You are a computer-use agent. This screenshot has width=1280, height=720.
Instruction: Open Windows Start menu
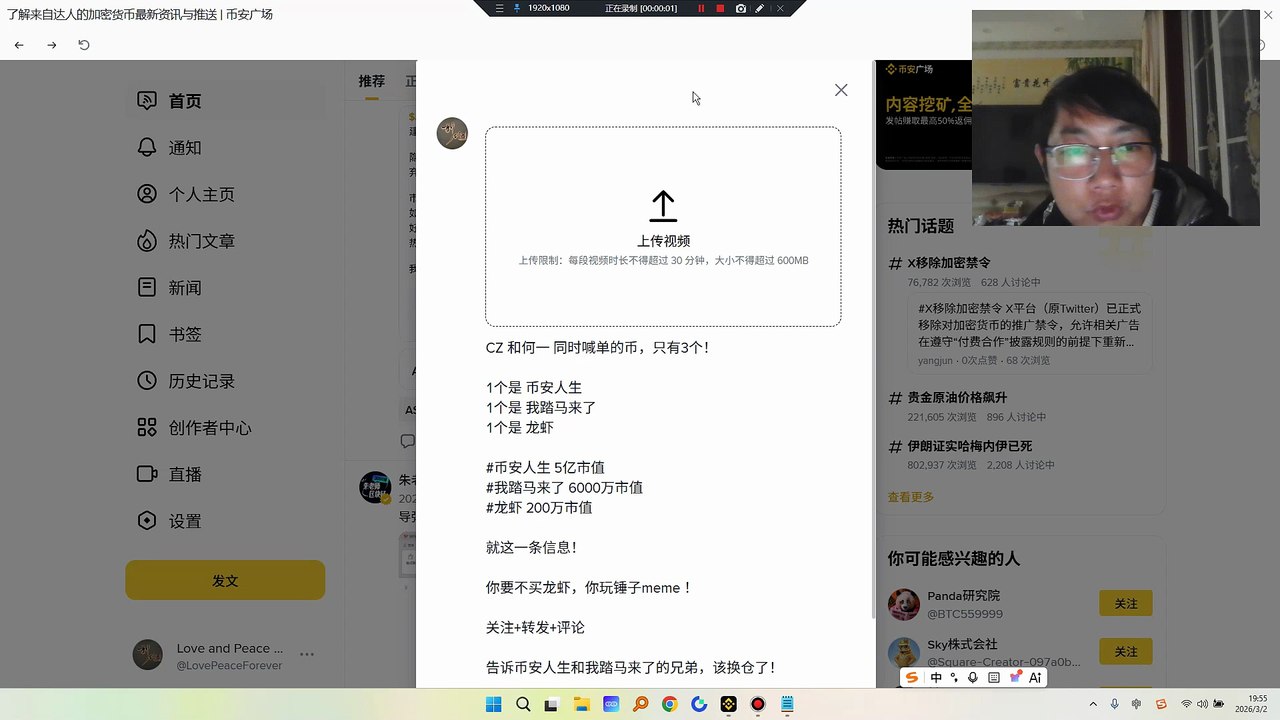[493, 704]
